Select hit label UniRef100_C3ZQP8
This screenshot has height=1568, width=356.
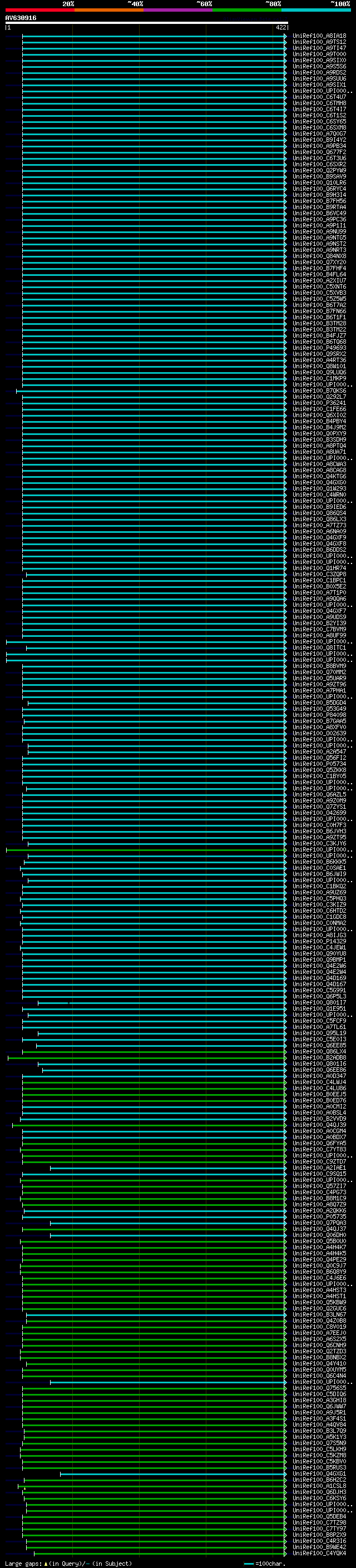click(319, 575)
